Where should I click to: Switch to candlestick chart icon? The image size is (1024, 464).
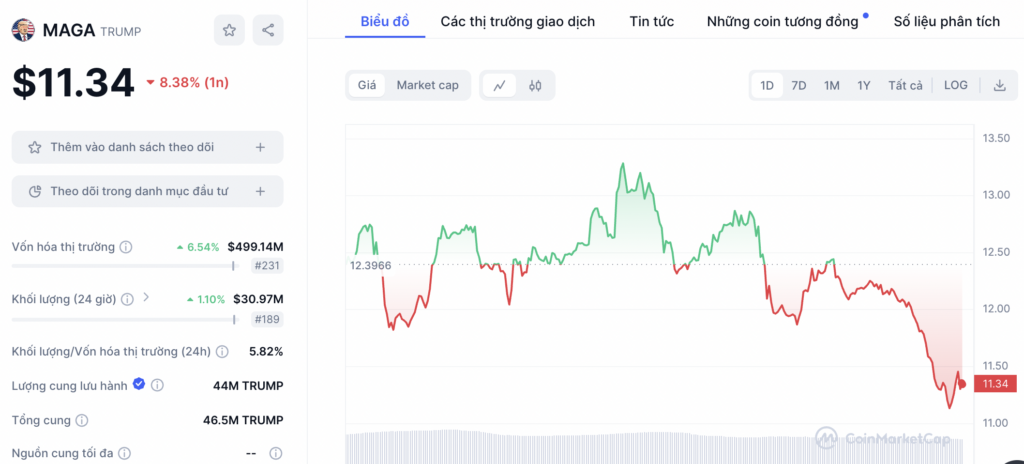(536, 85)
